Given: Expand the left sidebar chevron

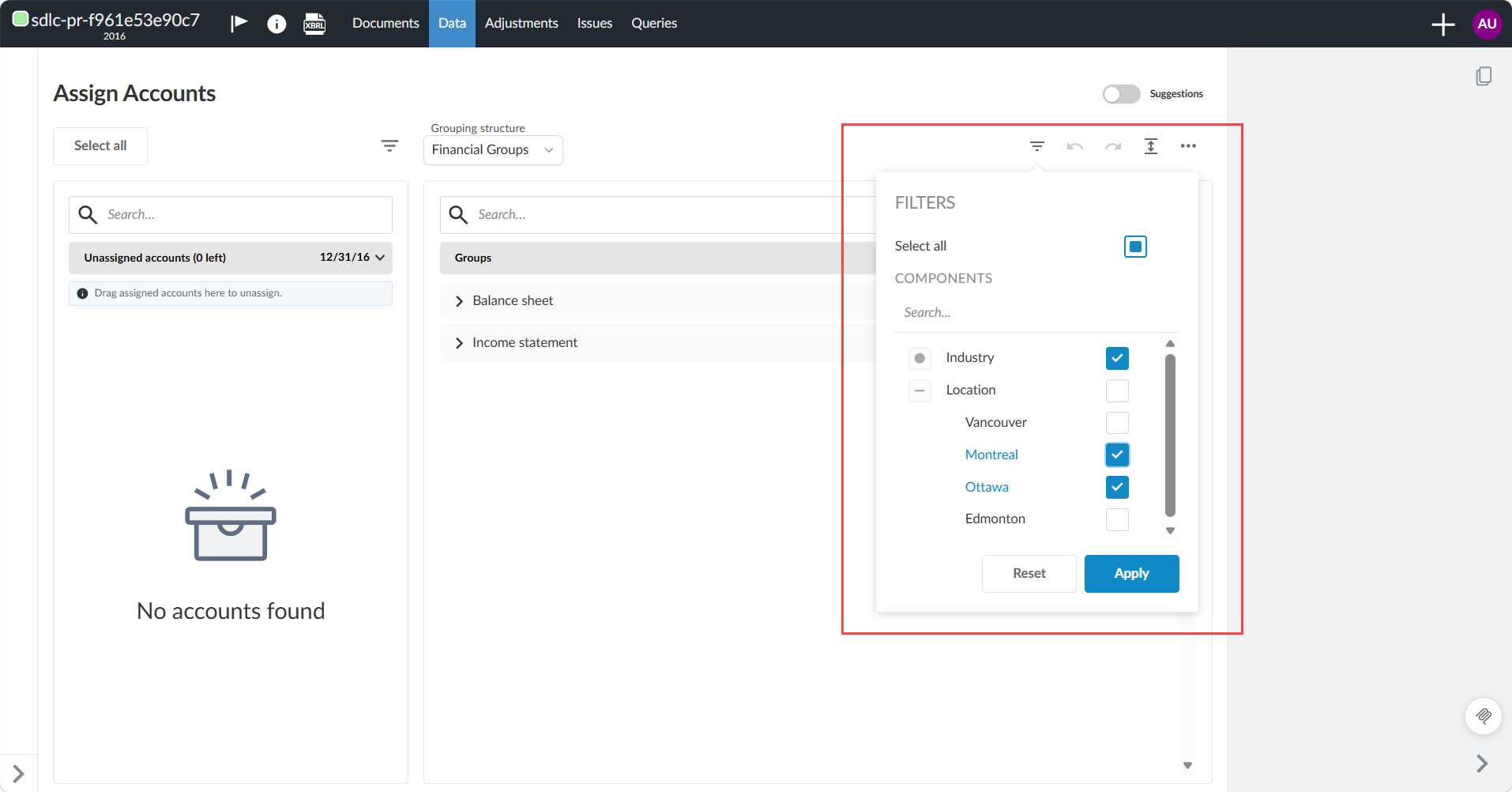Looking at the screenshot, I should click(18, 773).
